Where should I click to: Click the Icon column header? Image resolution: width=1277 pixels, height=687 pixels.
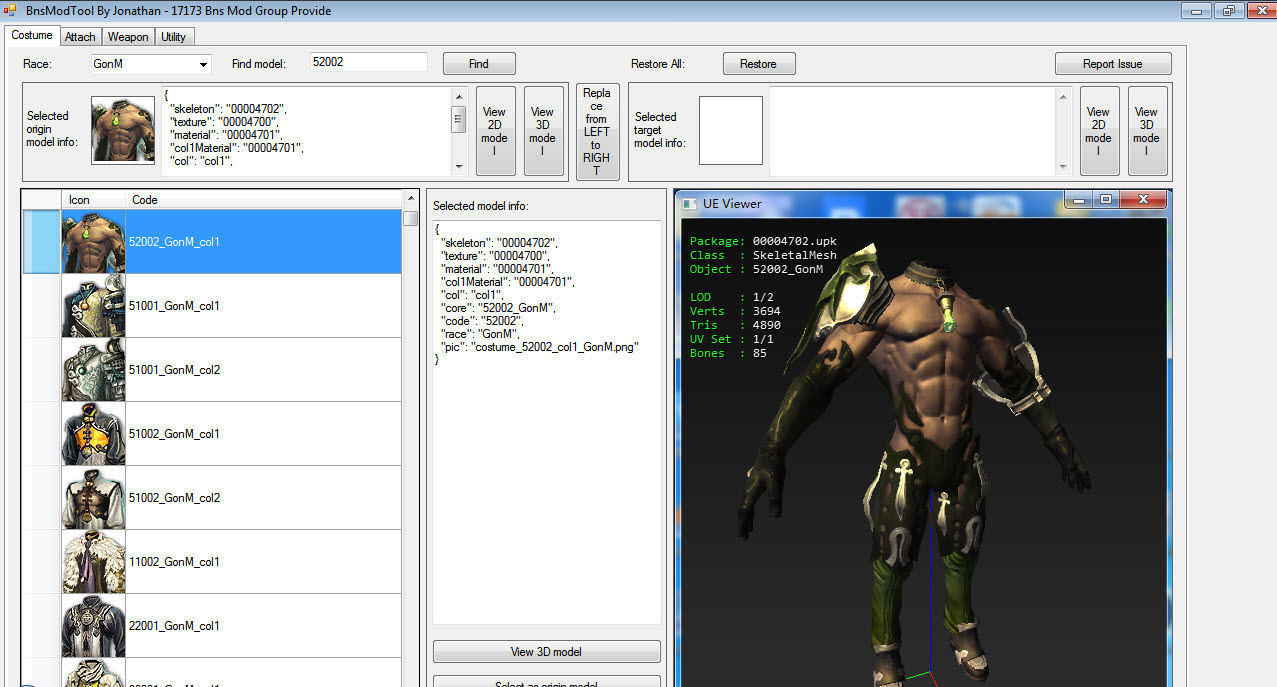point(93,200)
